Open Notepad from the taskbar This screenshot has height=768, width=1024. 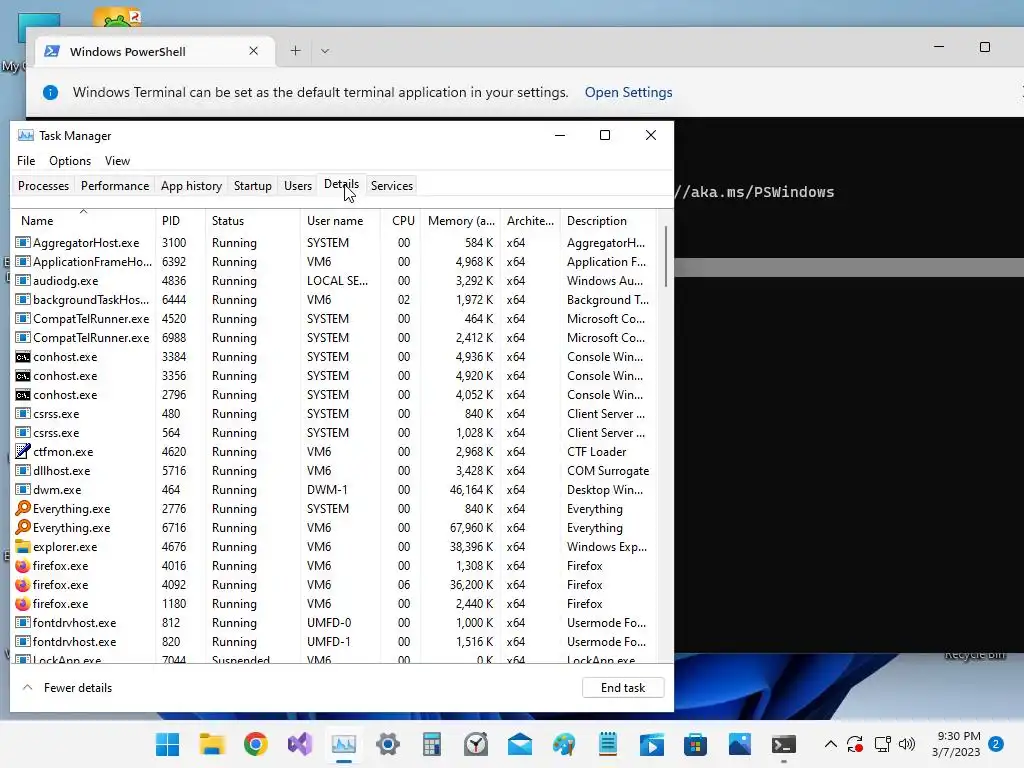click(608, 744)
